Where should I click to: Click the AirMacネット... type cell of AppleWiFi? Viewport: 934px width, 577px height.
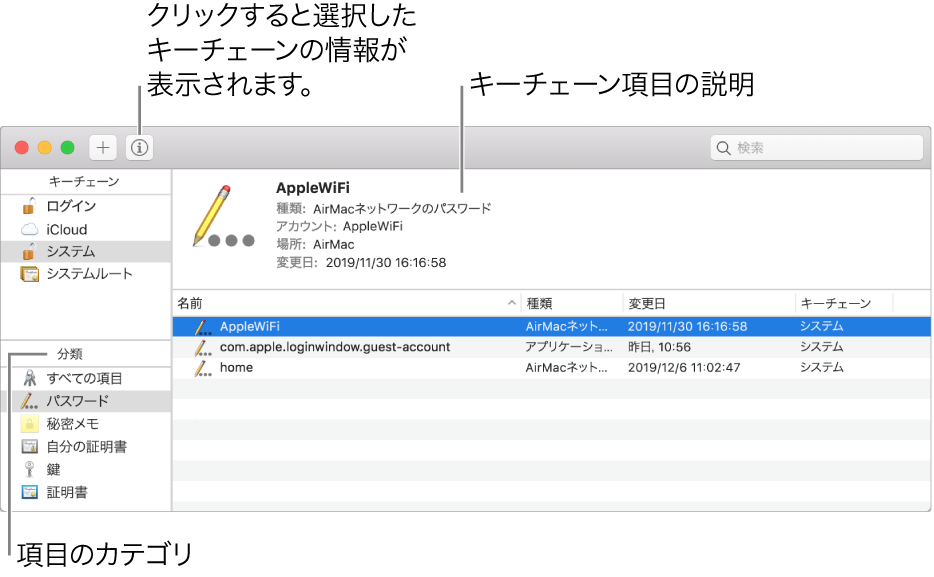click(x=566, y=326)
